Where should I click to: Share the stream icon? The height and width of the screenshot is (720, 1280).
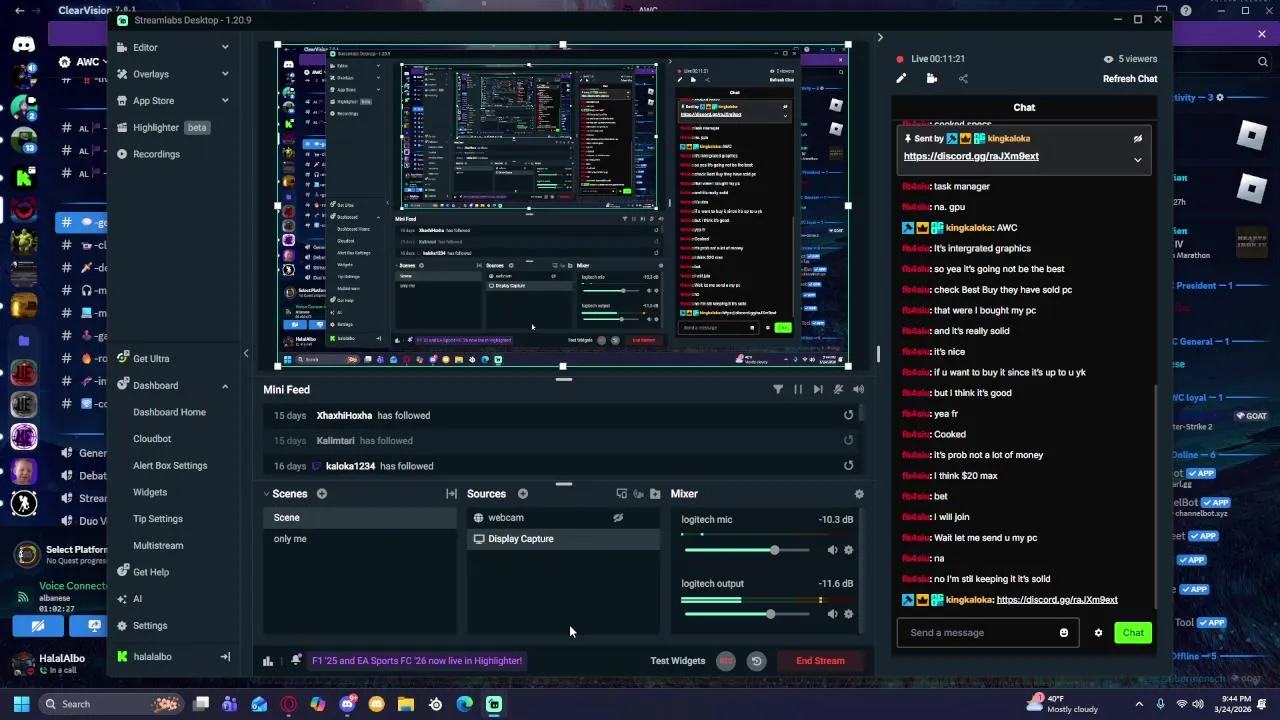(963, 78)
